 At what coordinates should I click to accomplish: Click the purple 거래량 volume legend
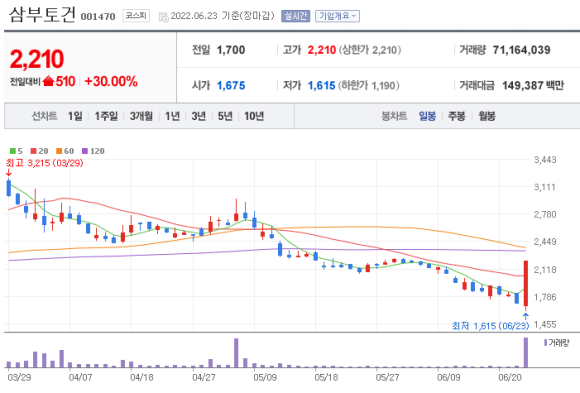(556, 343)
